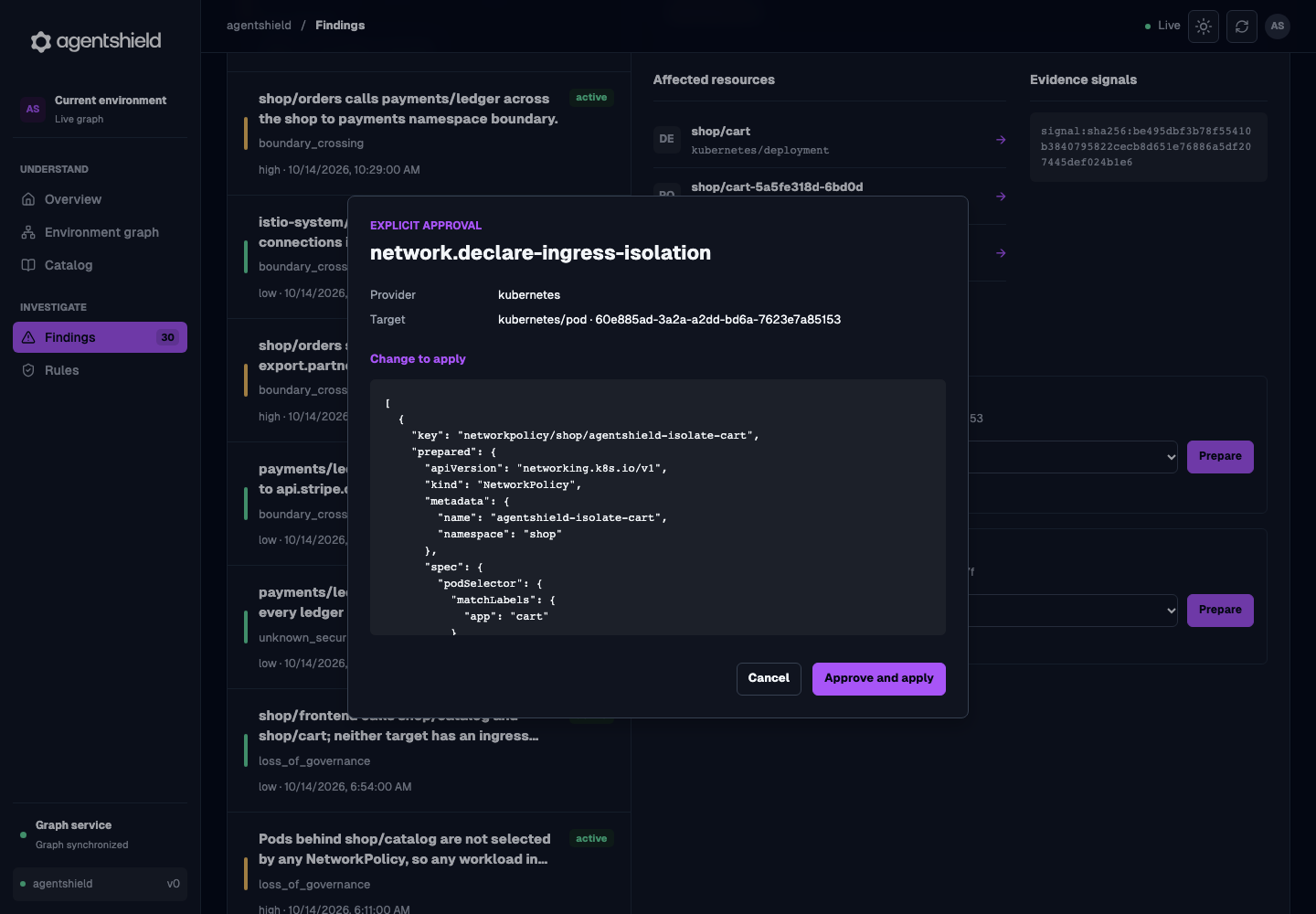Approve and apply the ingress isolation change

(x=879, y=679)
